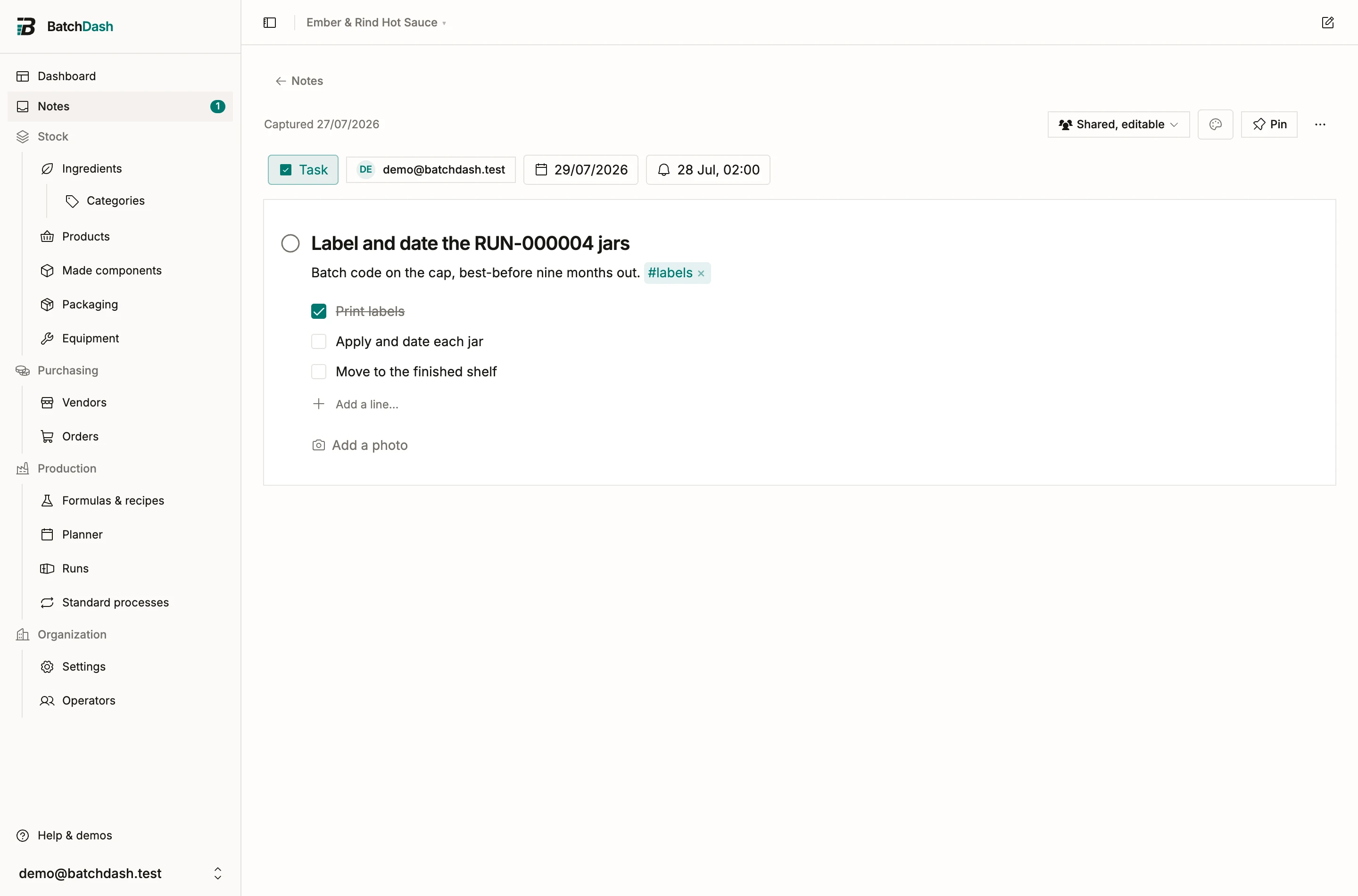Pin this note

point(1269,124)
